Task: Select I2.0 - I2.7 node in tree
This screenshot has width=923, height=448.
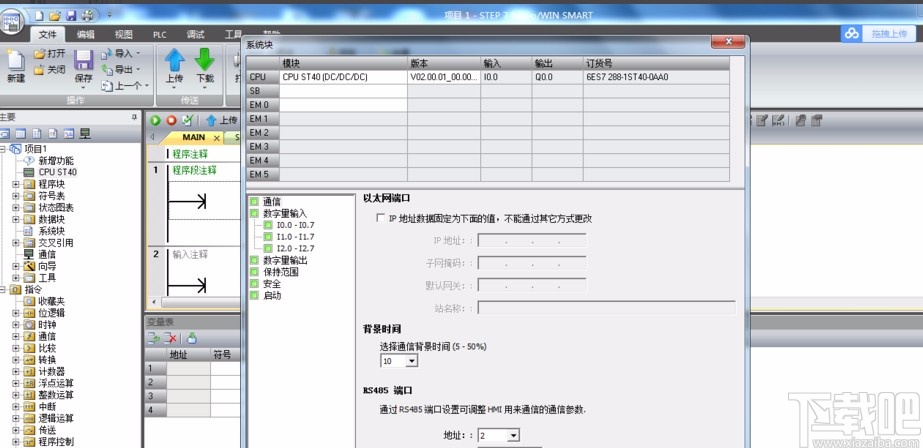Action: pos(296,248)
